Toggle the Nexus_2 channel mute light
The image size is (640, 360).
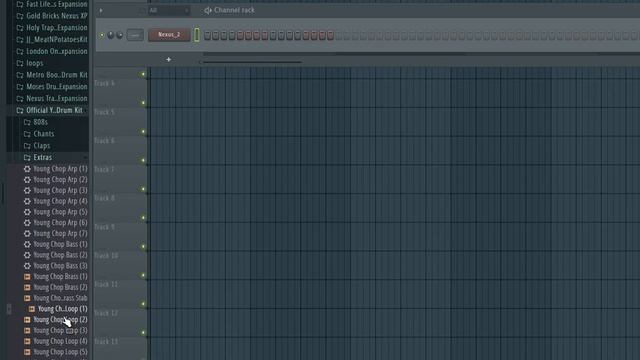coord(102,35)
